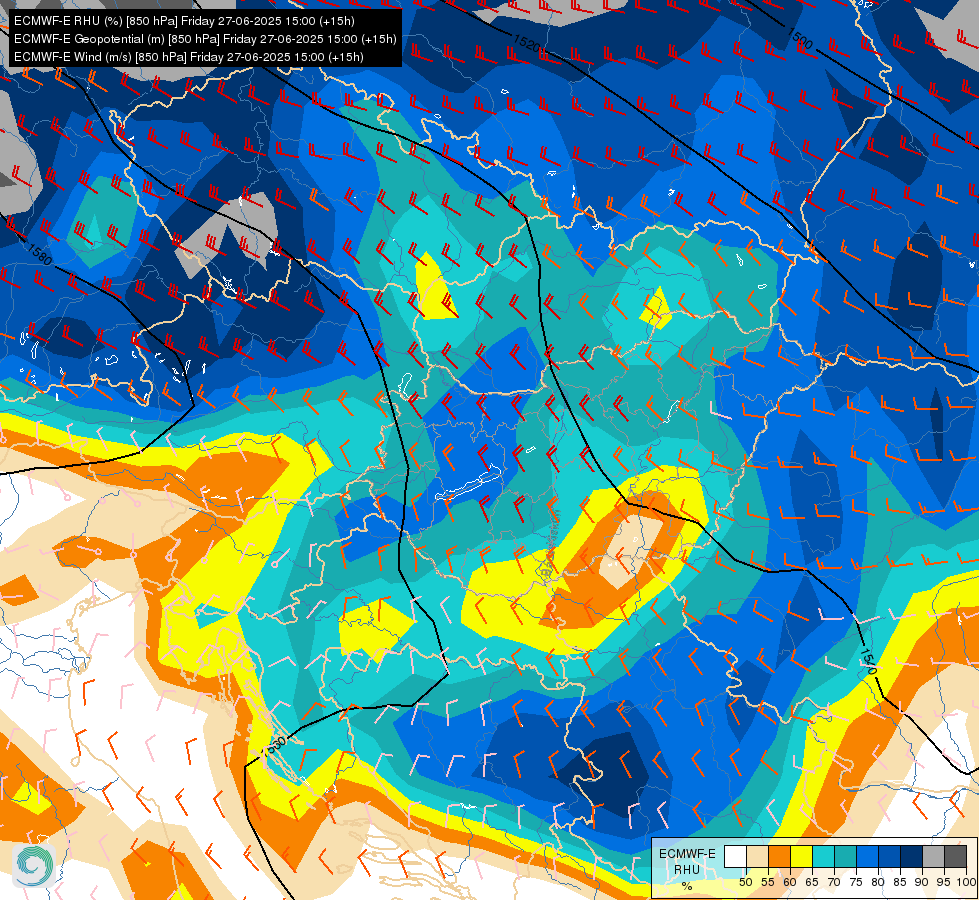Click the legend value 60

coord(790,882)
